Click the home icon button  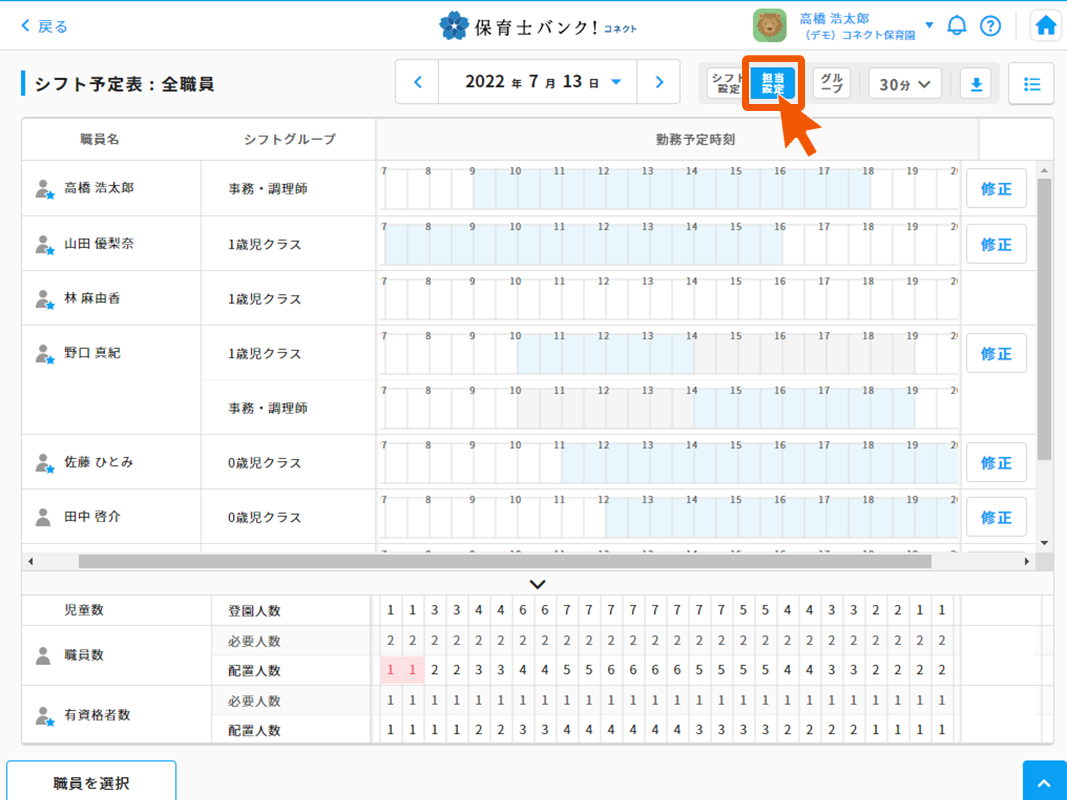(1046, 26)
